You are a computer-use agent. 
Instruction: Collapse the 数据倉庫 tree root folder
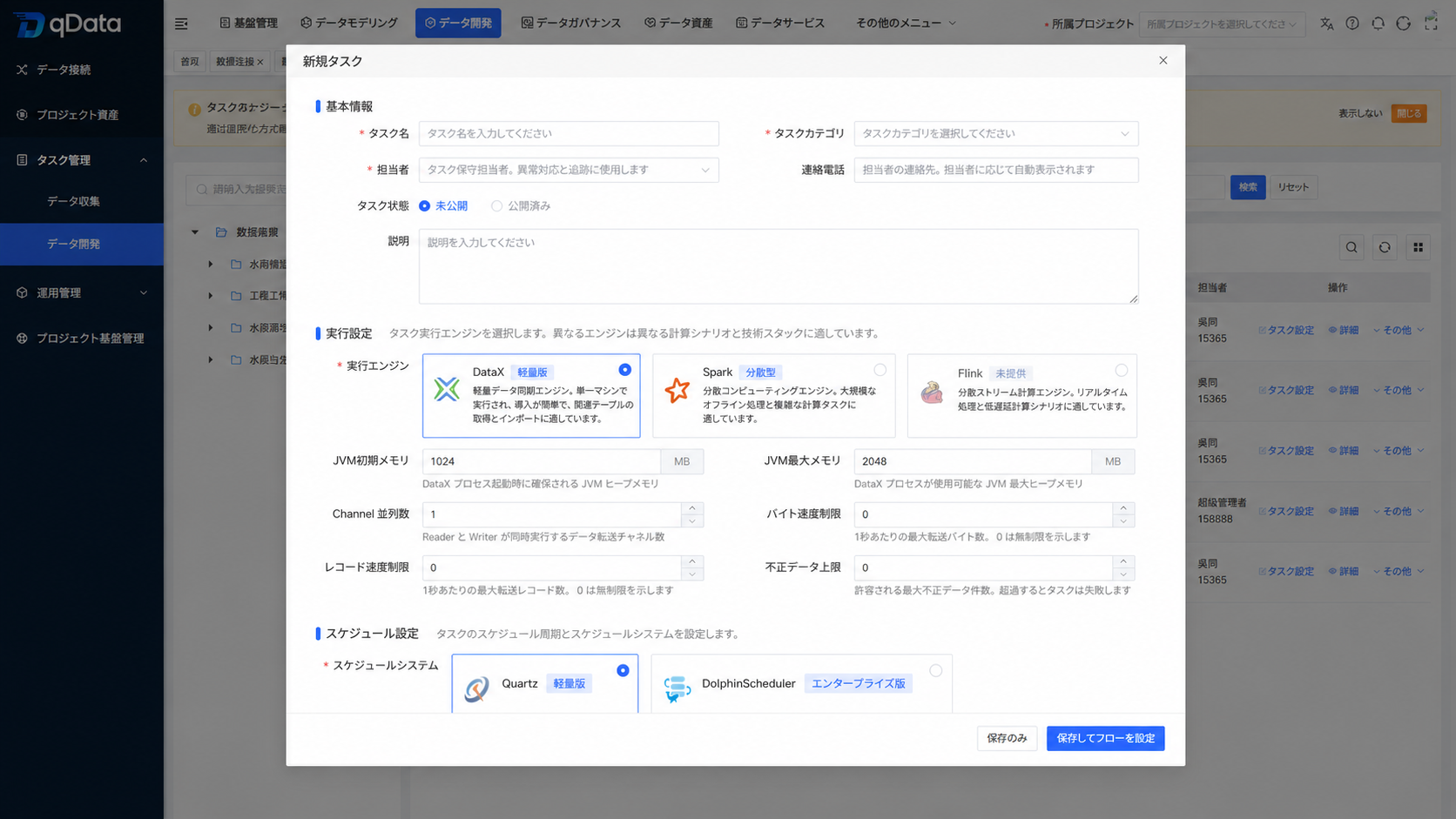(195, 232)
